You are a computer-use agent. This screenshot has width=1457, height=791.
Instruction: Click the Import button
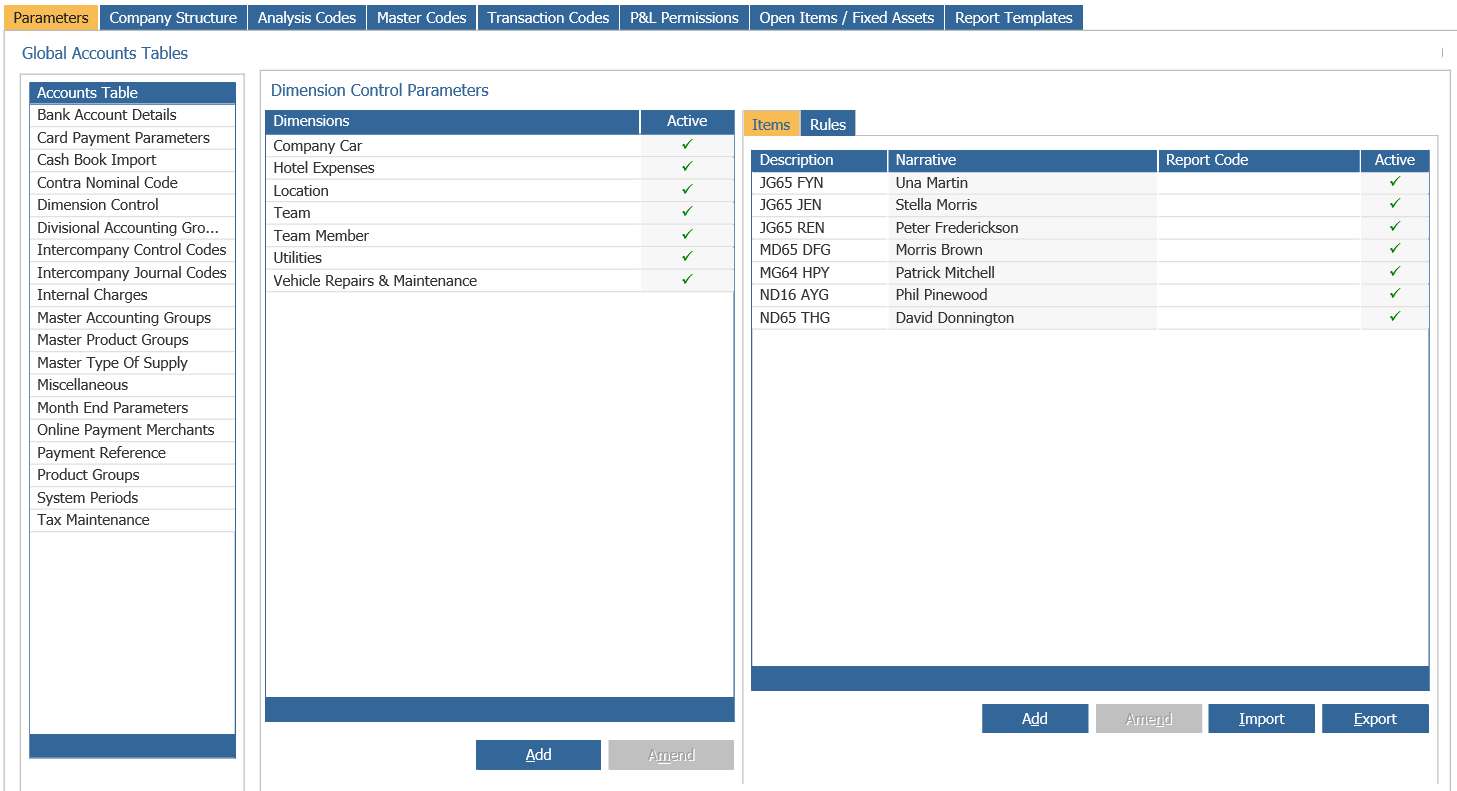(x=1261, y=719)
